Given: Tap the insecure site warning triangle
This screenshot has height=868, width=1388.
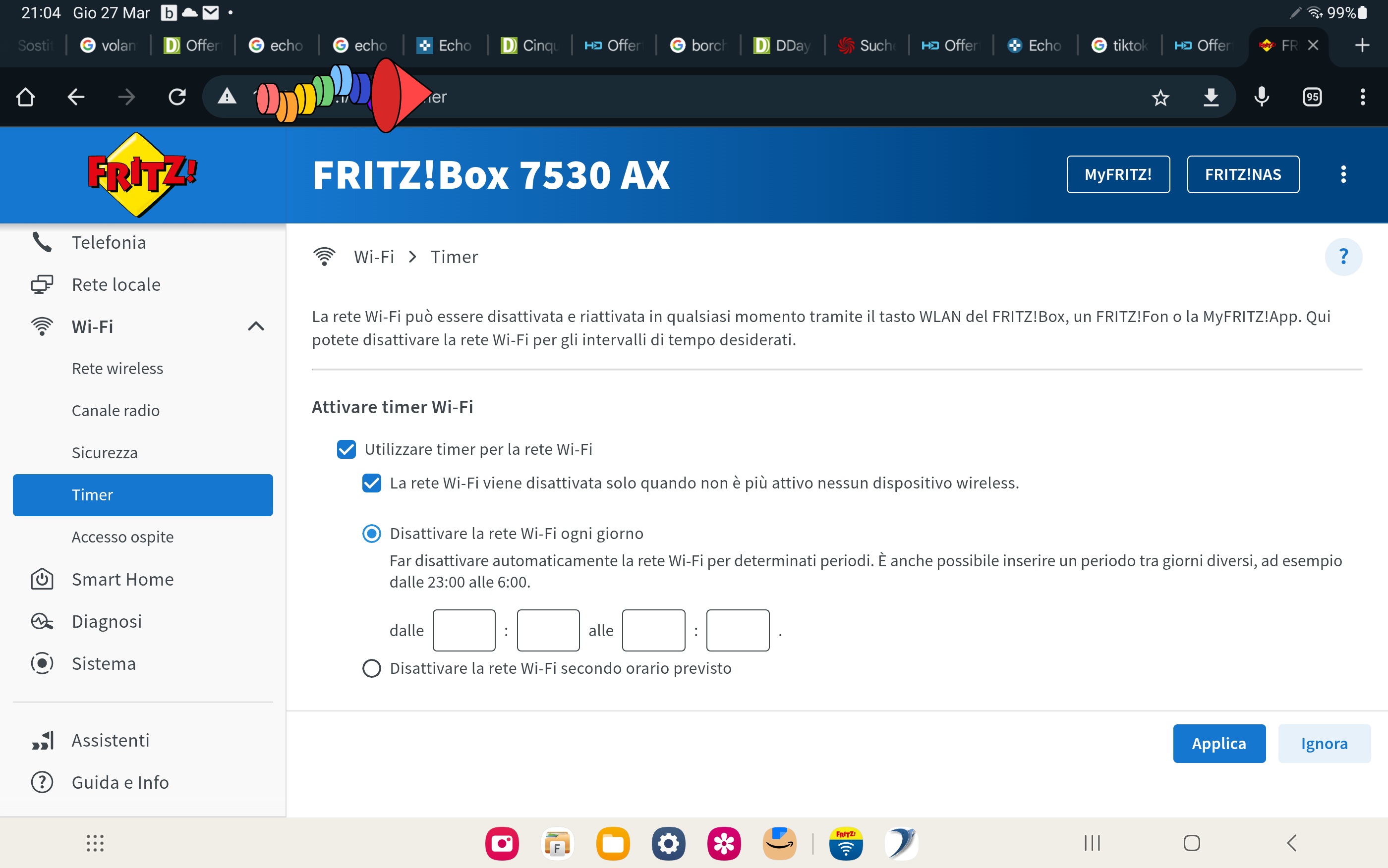Looking at the screenshot, I should click(227, 97).
